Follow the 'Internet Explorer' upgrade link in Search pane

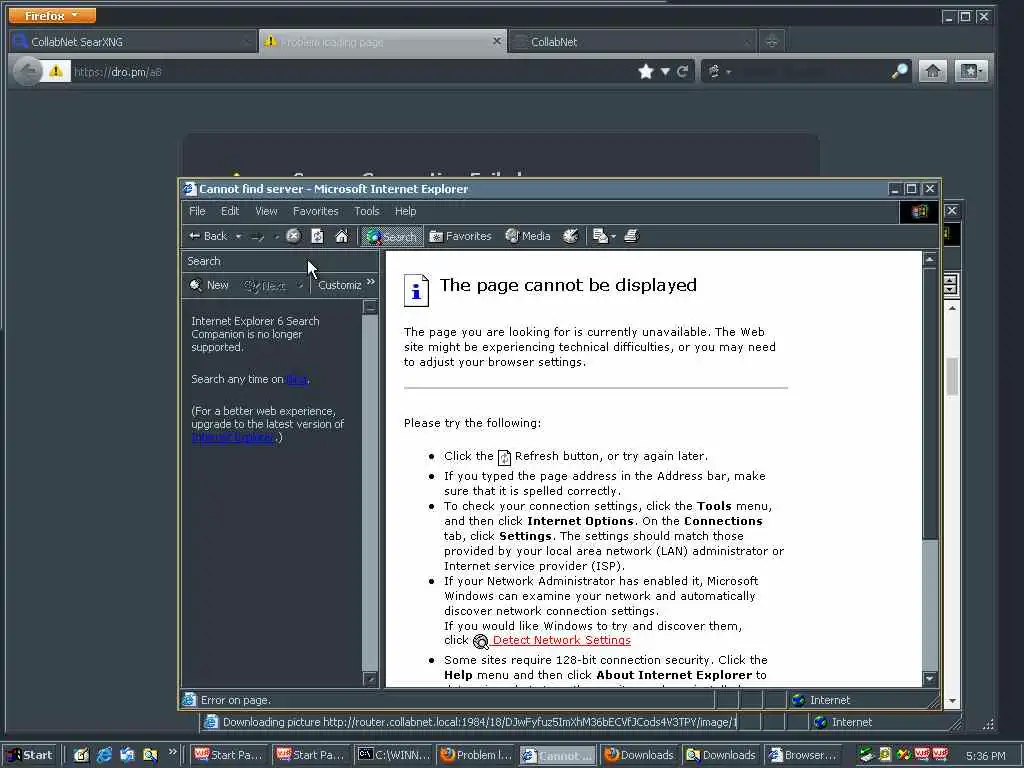[233, 437]
